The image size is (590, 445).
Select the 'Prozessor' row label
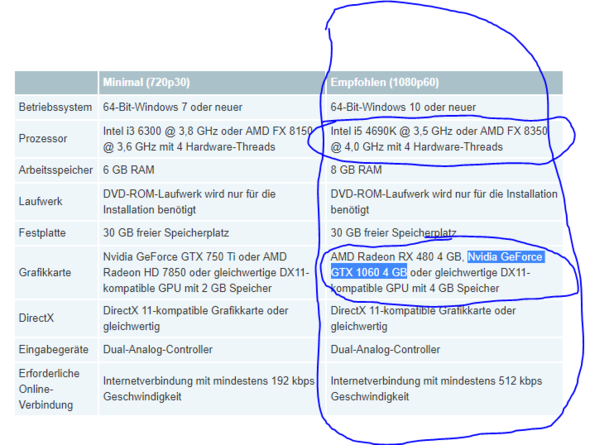(x=43, y=138)
